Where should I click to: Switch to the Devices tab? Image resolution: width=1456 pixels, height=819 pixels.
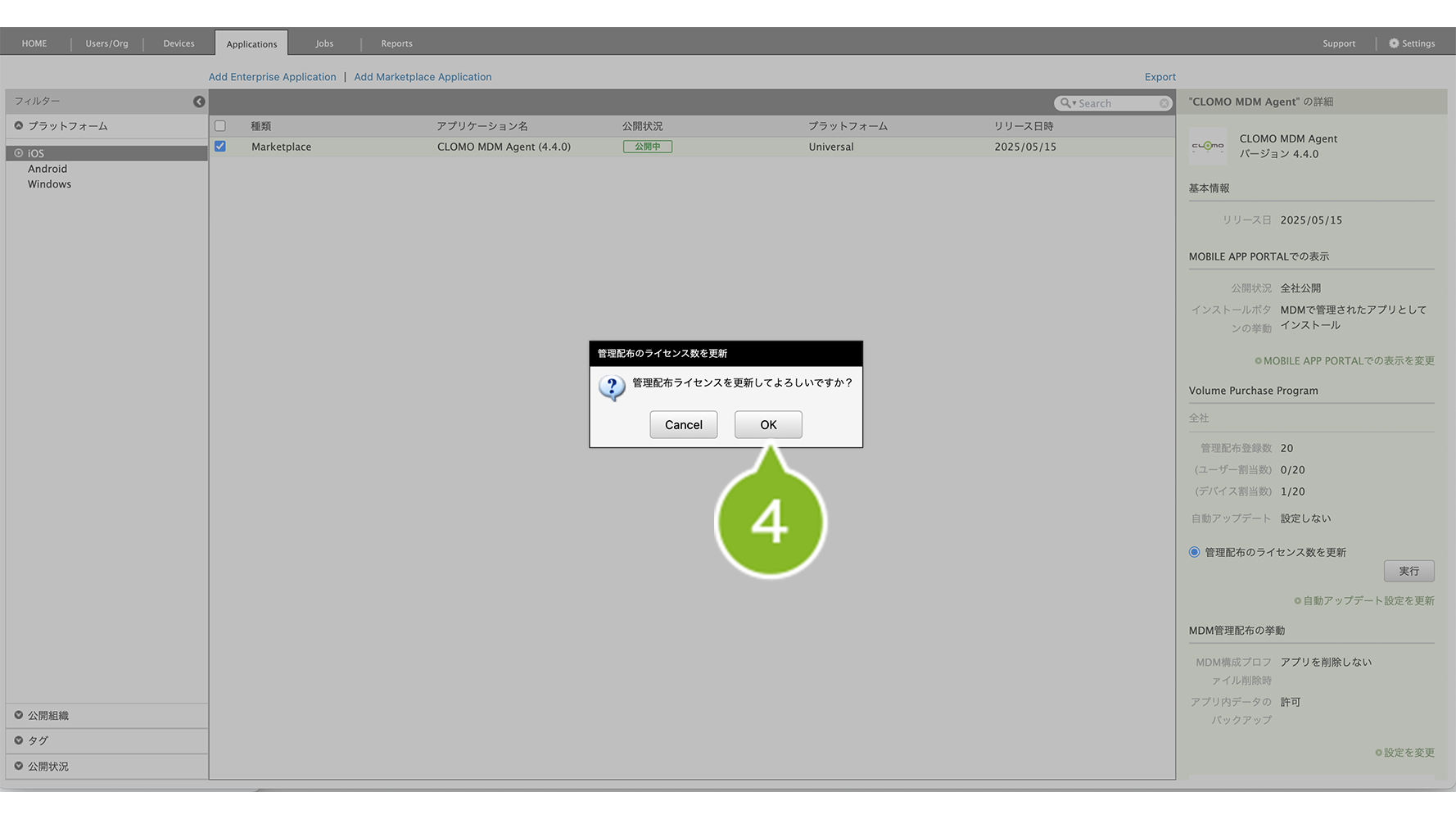pyautogui.click(x=179, y=43)
